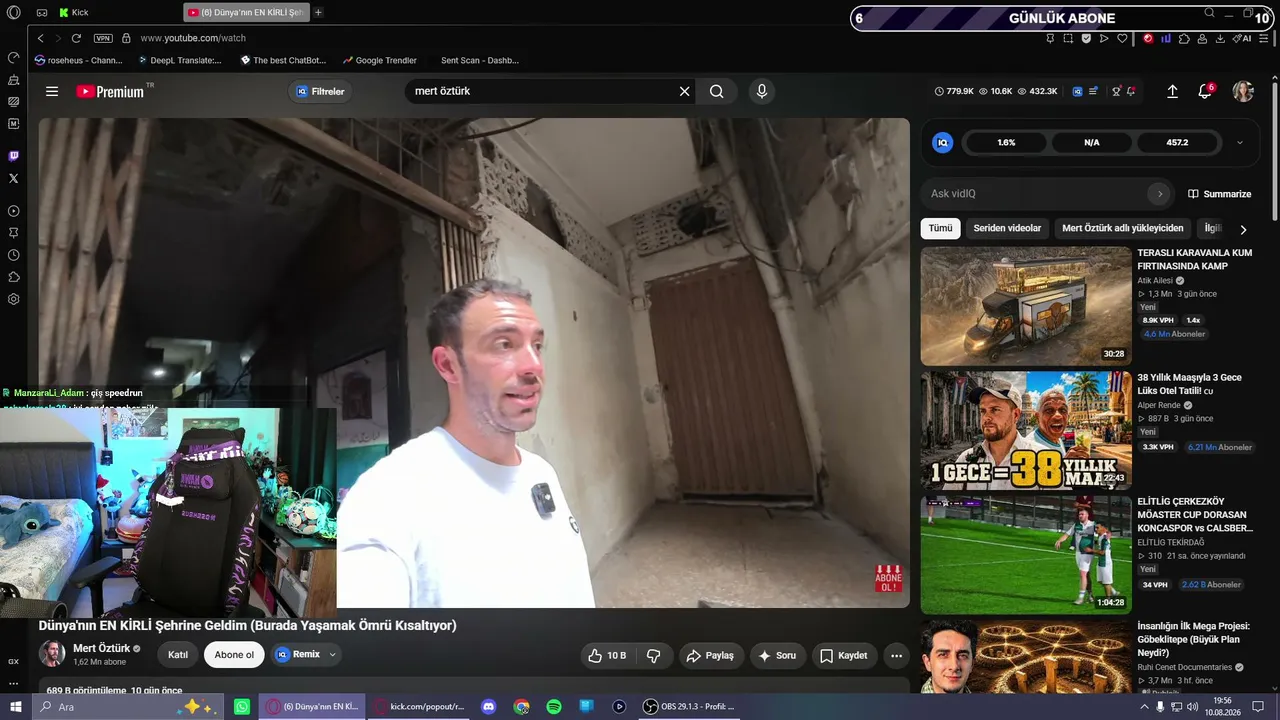Open the vidIQ trophy icon in header
The height and width of the screenshot is (720, 1280).
[1116, 91]
